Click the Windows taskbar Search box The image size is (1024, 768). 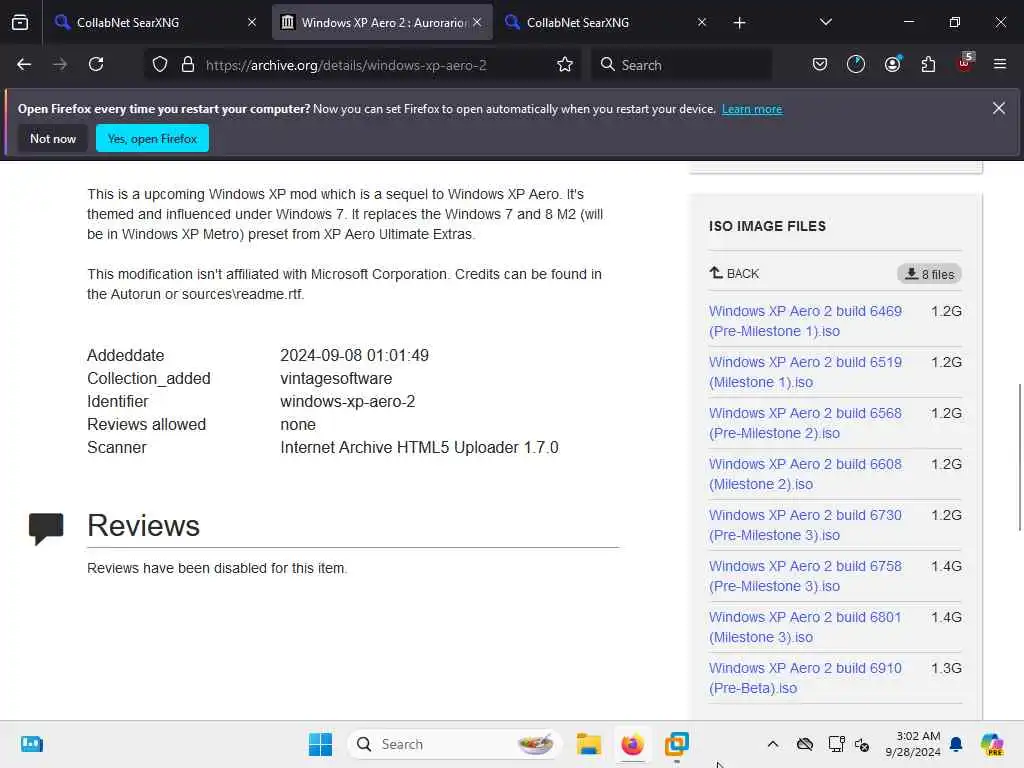tap(455, 744)
